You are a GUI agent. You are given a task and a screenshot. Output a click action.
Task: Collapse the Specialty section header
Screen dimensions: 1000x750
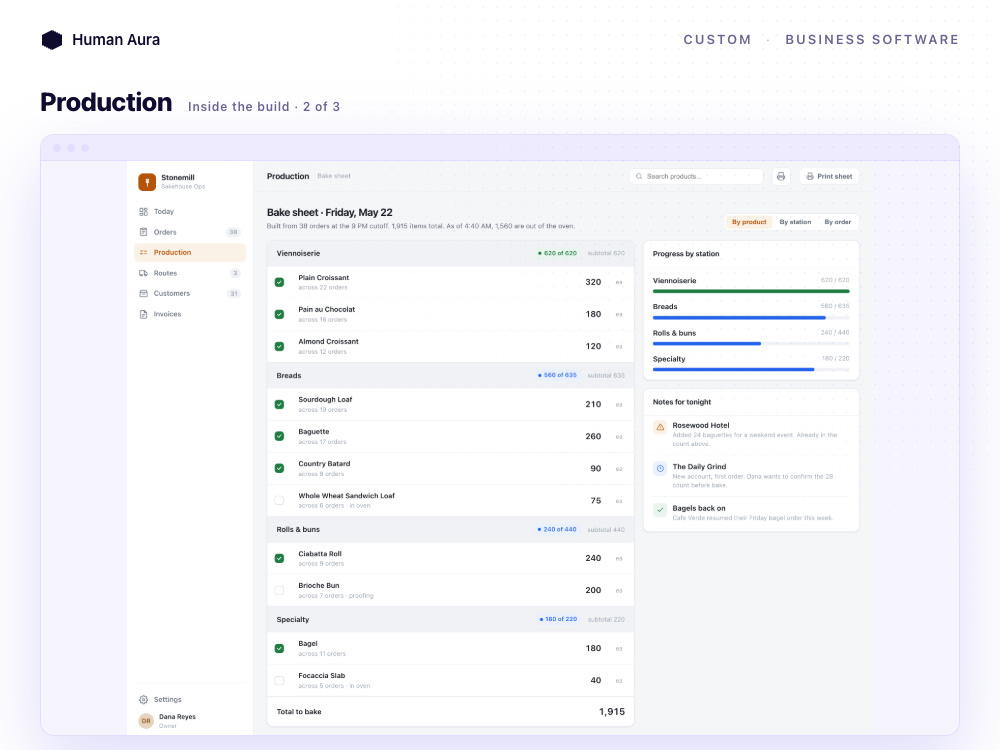click(x=450, y=619)
